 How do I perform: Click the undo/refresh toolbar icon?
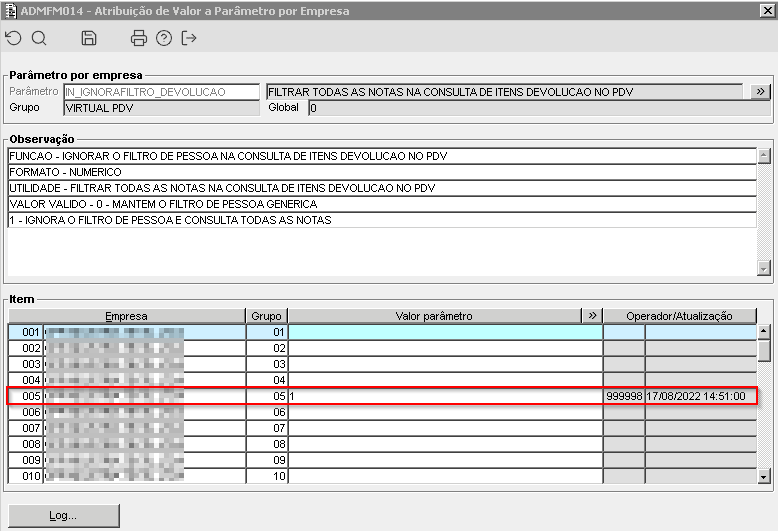[13, 38]
